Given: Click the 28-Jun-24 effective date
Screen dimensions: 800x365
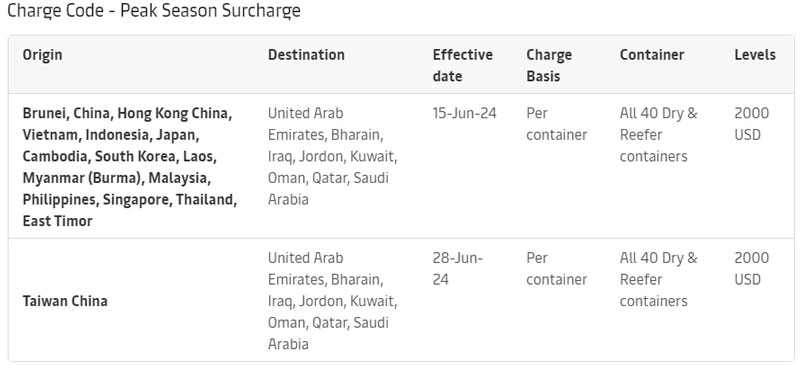Looking at the screenshot, I should coord(458,269).
